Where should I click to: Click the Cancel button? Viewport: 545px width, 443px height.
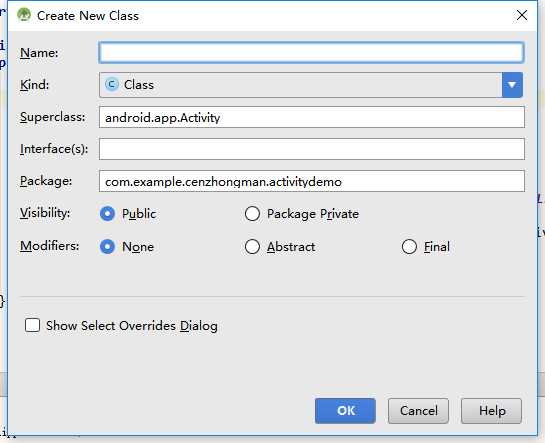(418, 411)
